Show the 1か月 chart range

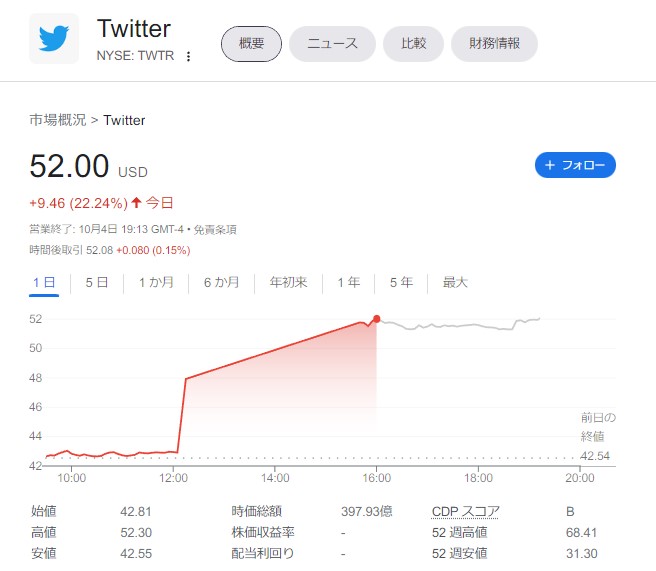click(156, 283)
